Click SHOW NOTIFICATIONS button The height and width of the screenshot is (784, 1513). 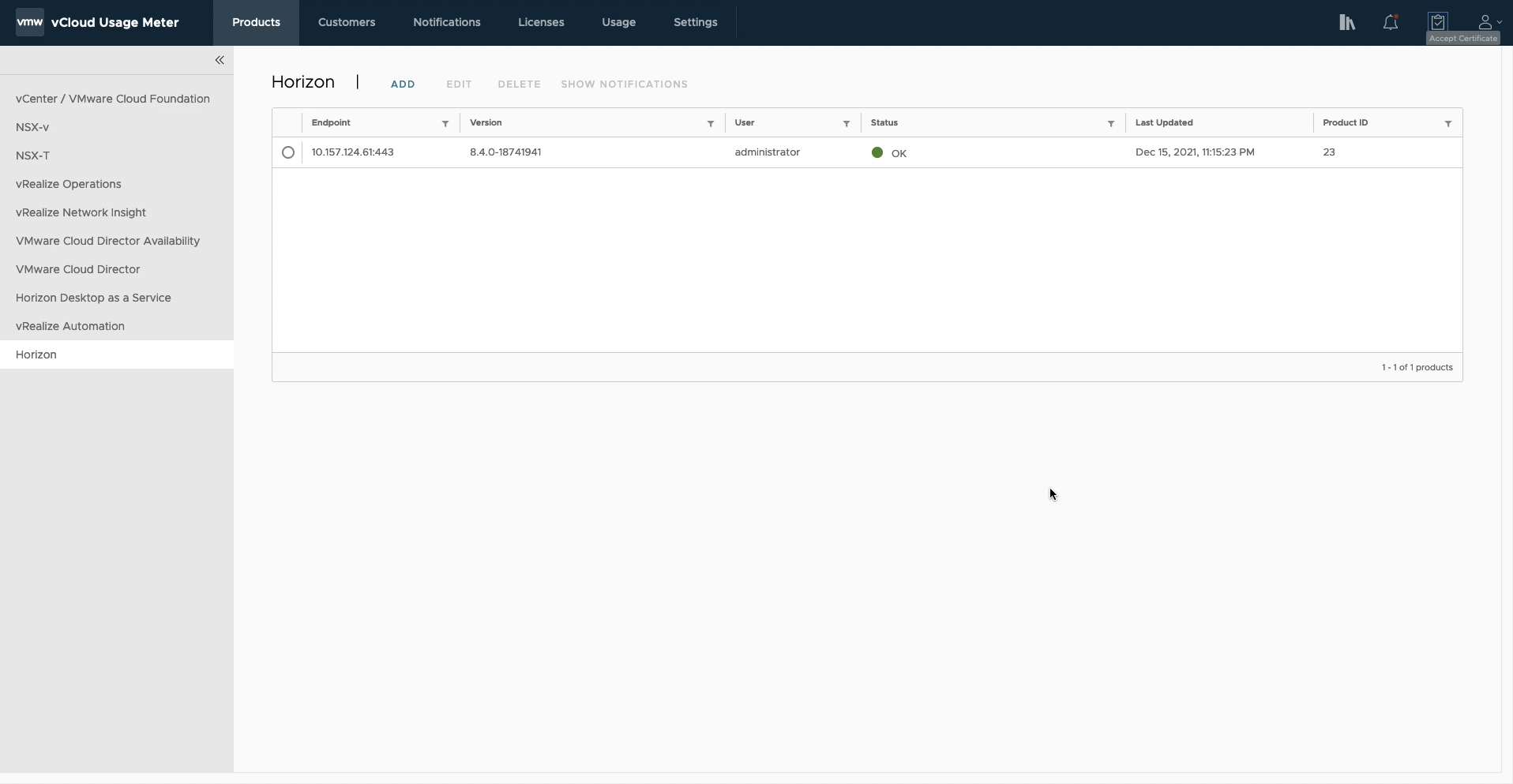tap(625, 84)
